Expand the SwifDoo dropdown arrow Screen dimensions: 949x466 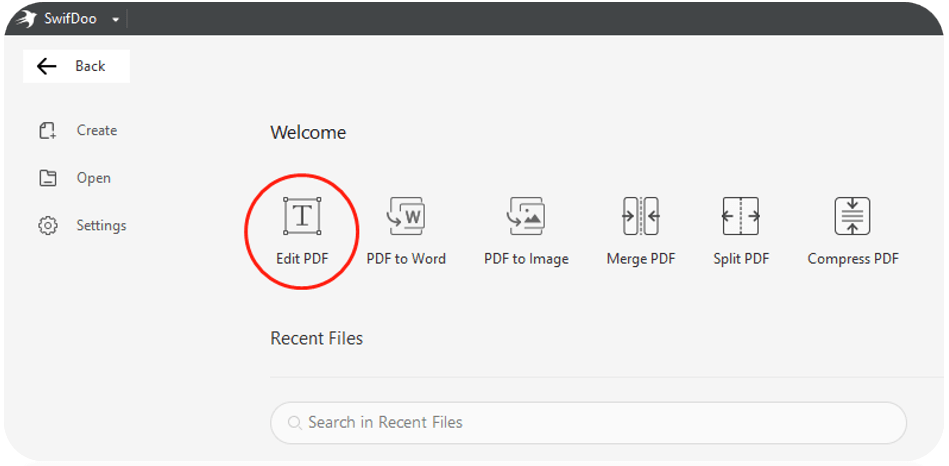click(x=116, y=20)
